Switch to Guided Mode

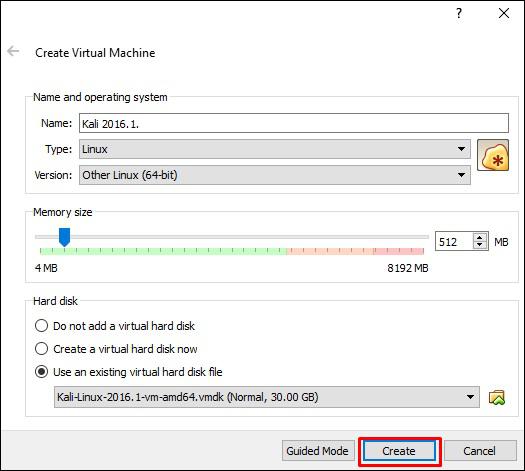(317, 451)
